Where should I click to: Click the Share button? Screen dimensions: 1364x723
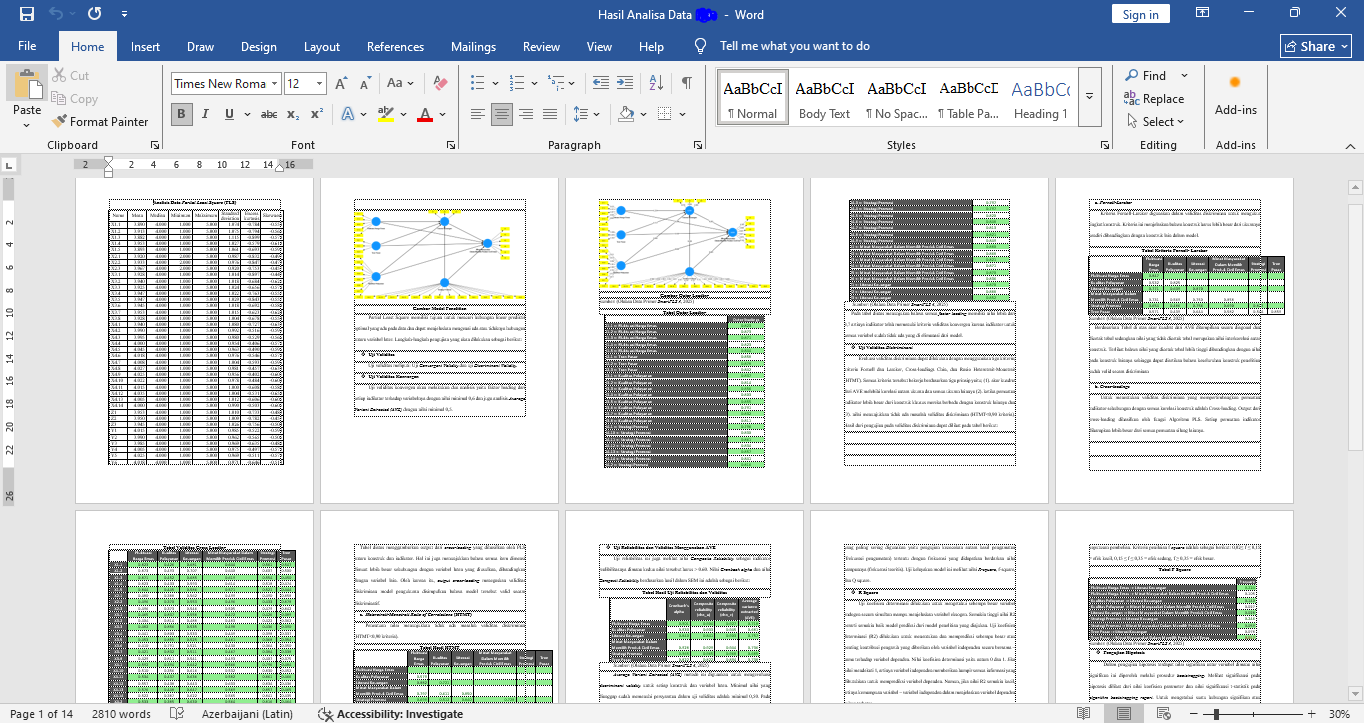[1315, 46]
